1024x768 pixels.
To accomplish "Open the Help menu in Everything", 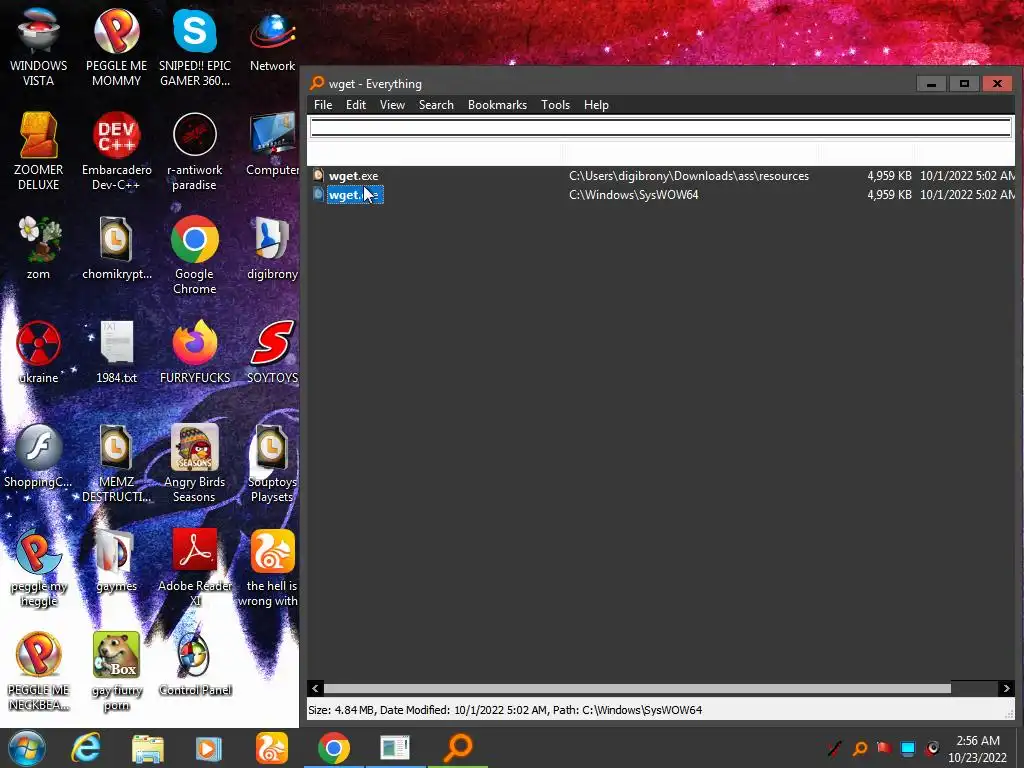I will tap(596, 105).
